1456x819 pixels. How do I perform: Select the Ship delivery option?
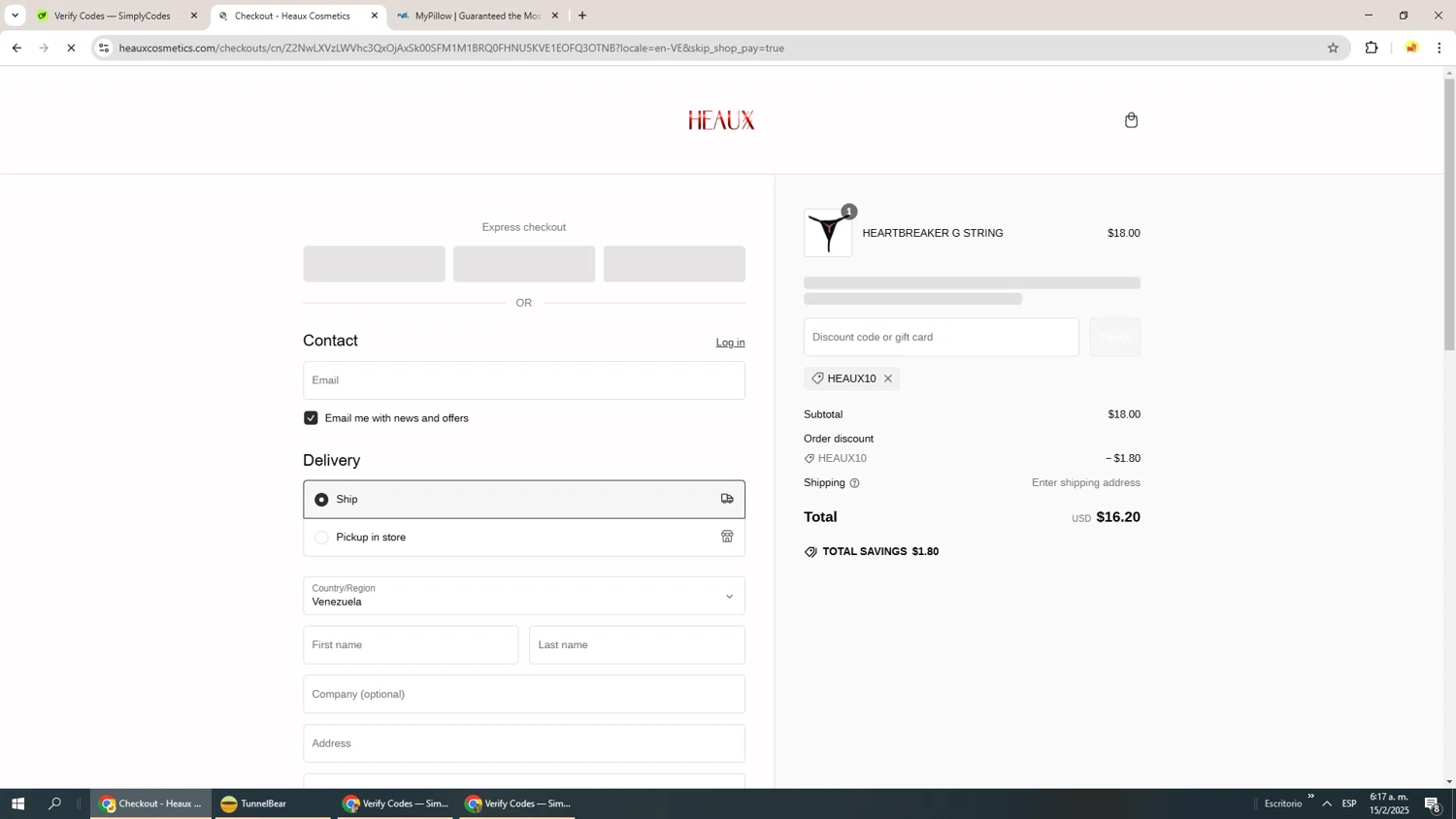pyautogui.click(x=524, y=499)
